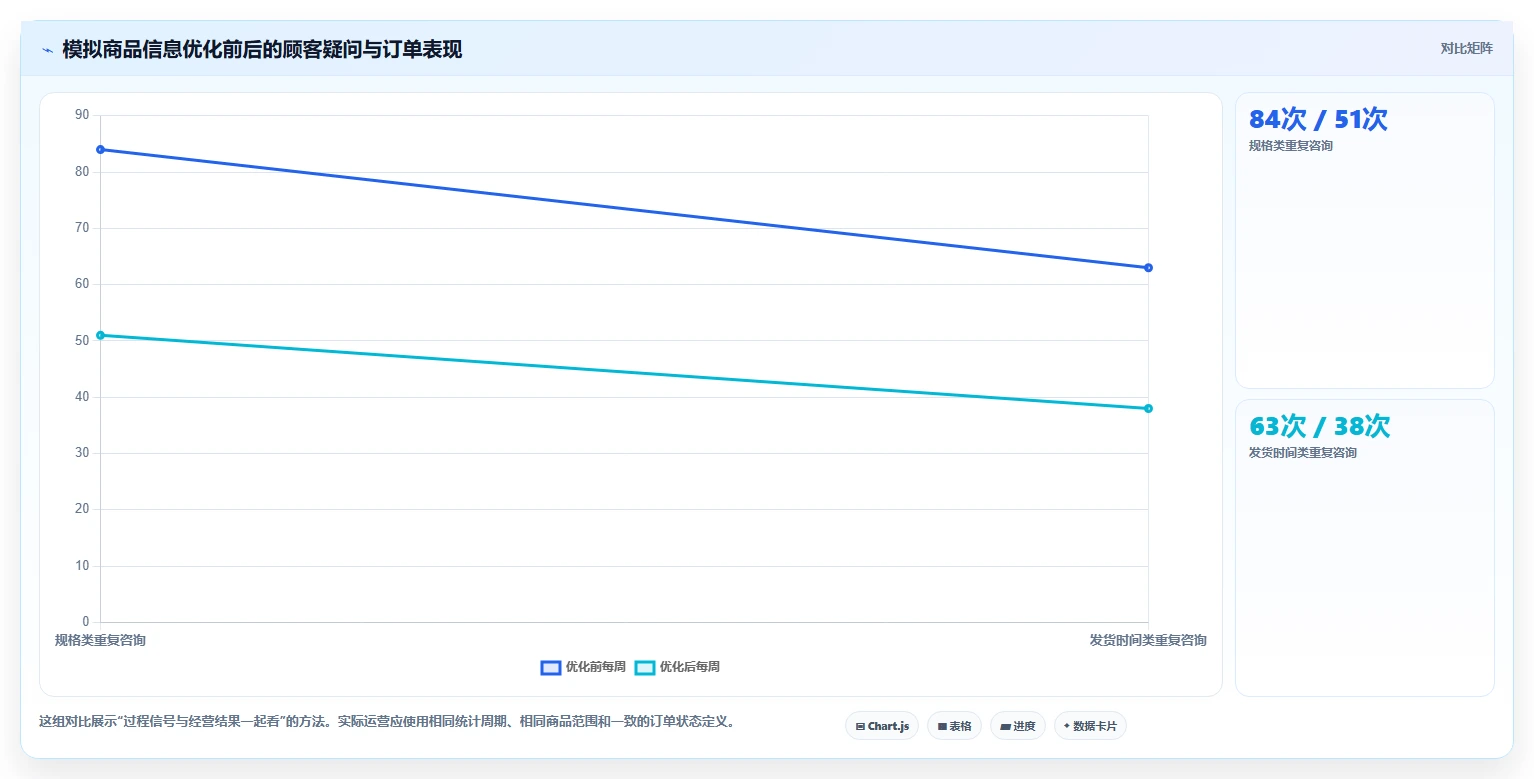Viewport: 1534px width, 779px height.
Task: Select the 数据卡片 chip
Action: tap(1090, 726)
